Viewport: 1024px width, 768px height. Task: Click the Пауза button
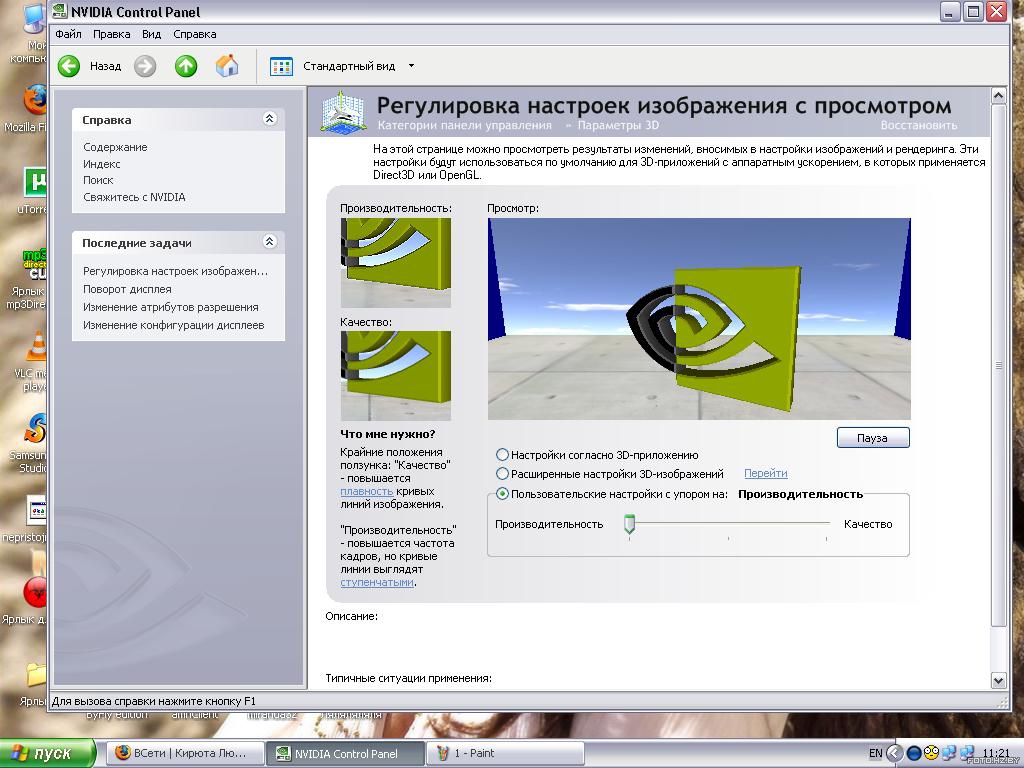pyautogui.click(x=872, y=438)
